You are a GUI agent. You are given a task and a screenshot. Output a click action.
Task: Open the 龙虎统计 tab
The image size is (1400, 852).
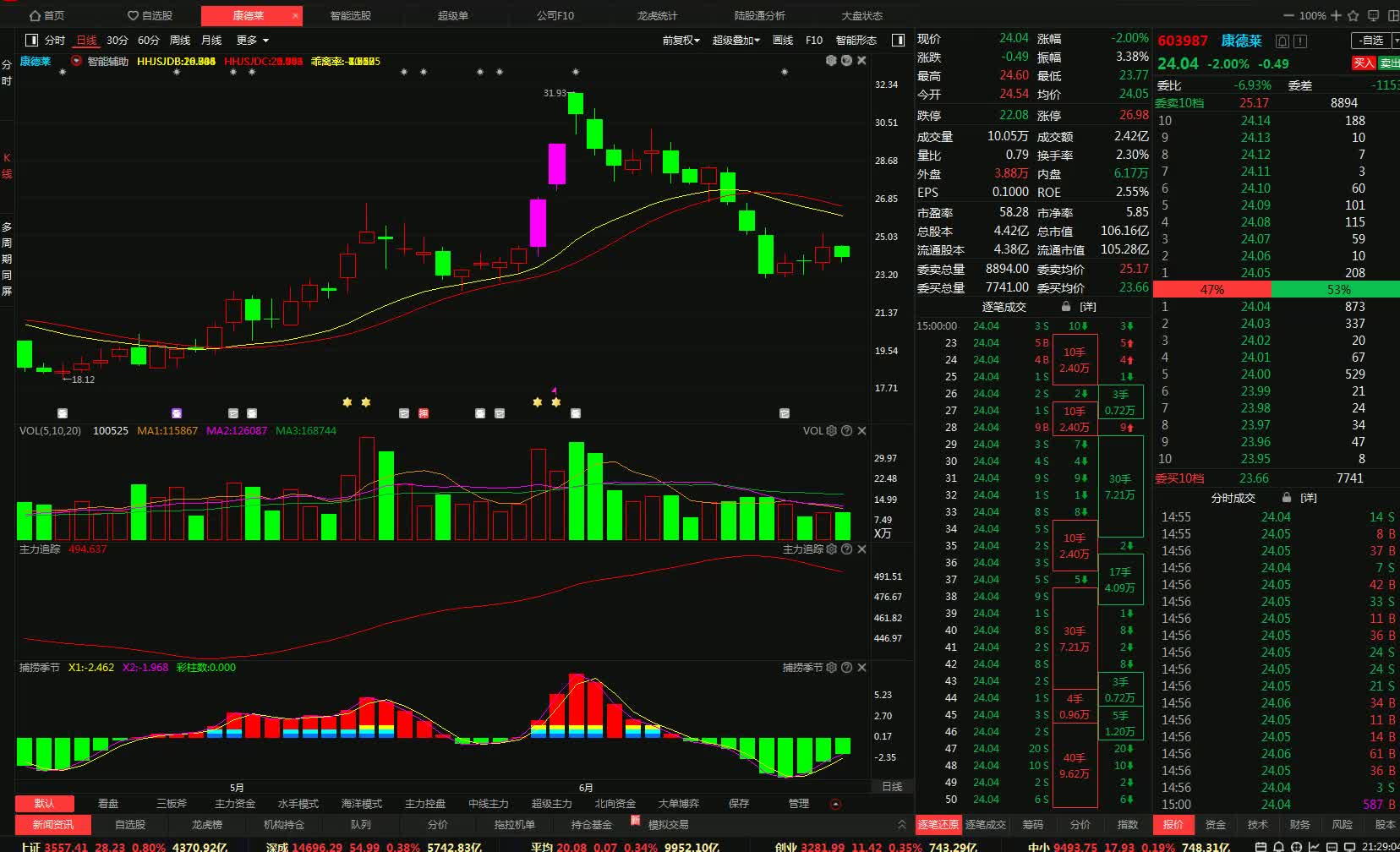[657, 15]
